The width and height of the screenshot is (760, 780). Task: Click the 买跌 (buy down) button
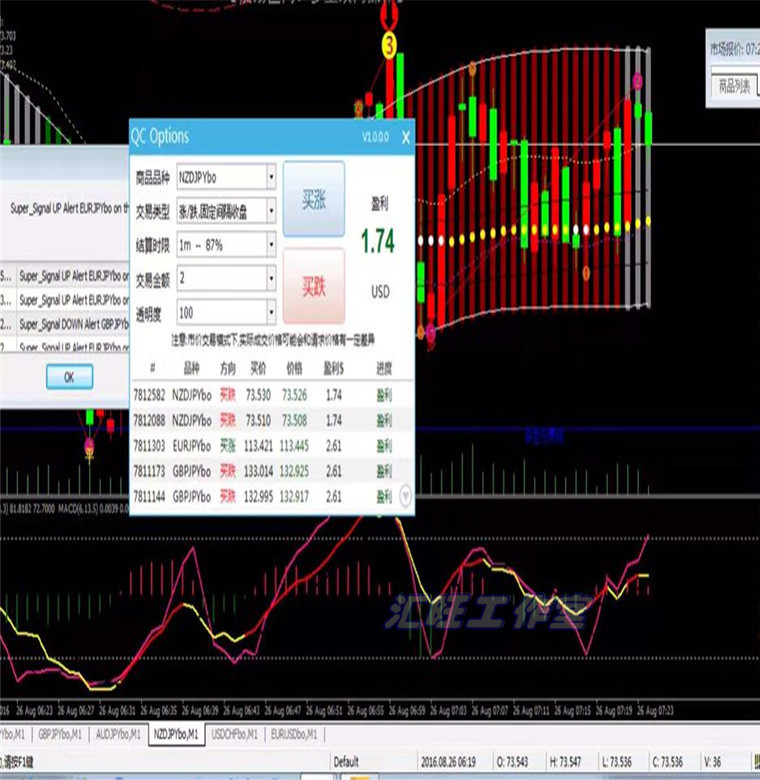point(313,286)
